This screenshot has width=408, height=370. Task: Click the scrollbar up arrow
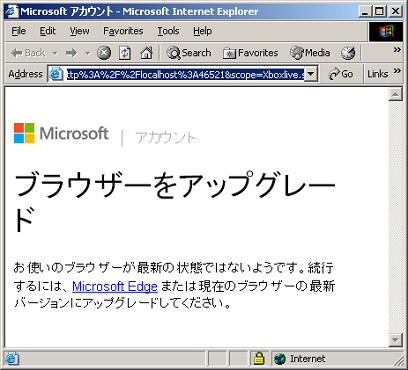coord(395,94)
